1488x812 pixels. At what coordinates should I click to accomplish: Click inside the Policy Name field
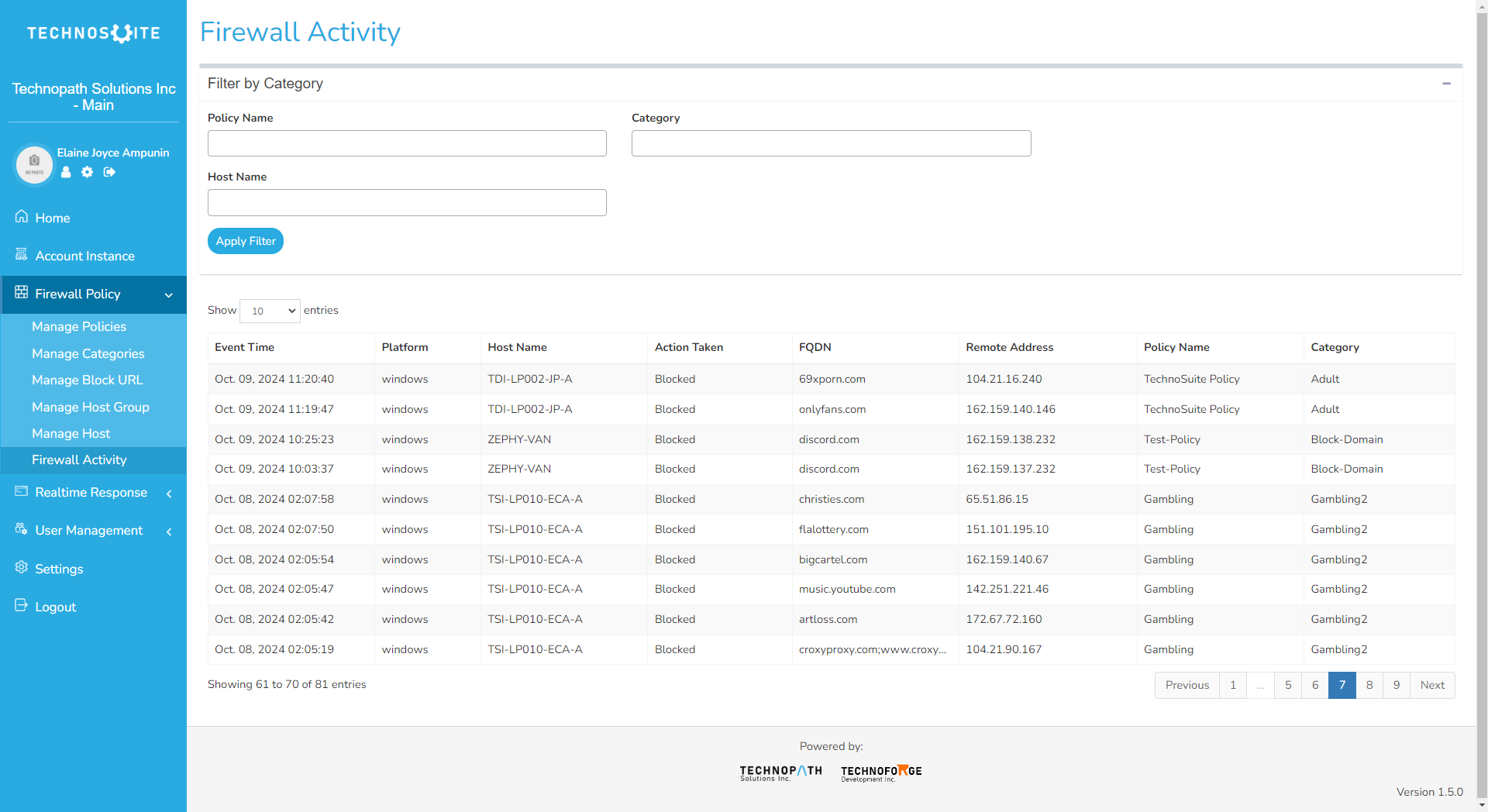(x=406, y=143)
